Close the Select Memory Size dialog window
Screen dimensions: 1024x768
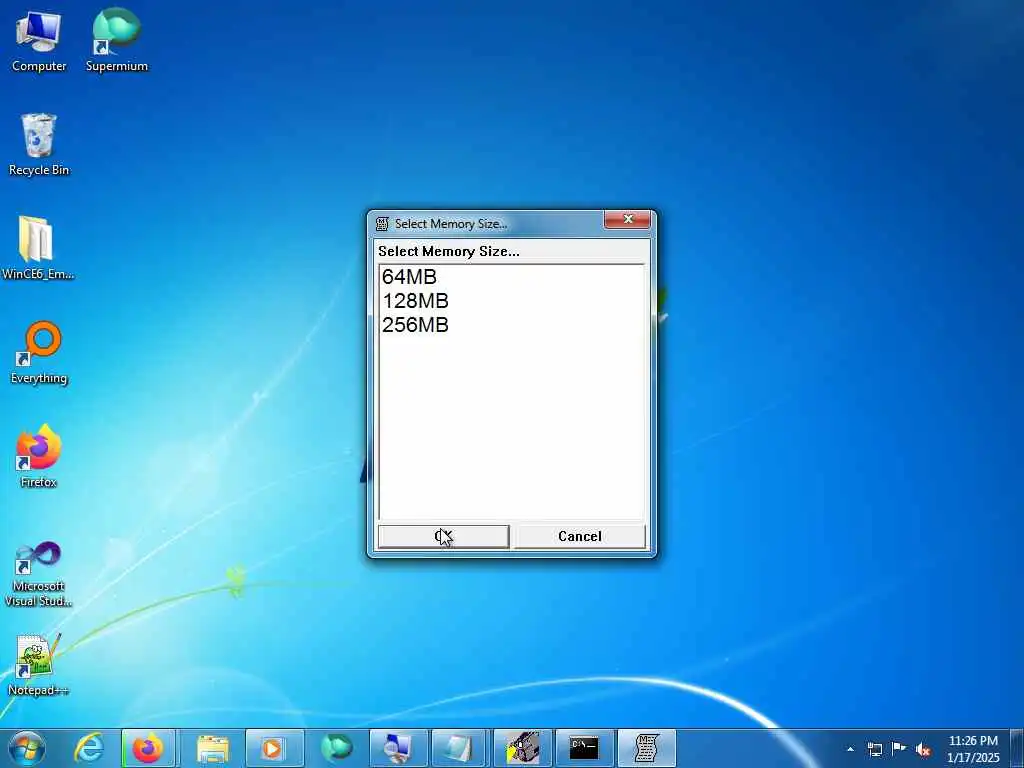pos(628,219)
